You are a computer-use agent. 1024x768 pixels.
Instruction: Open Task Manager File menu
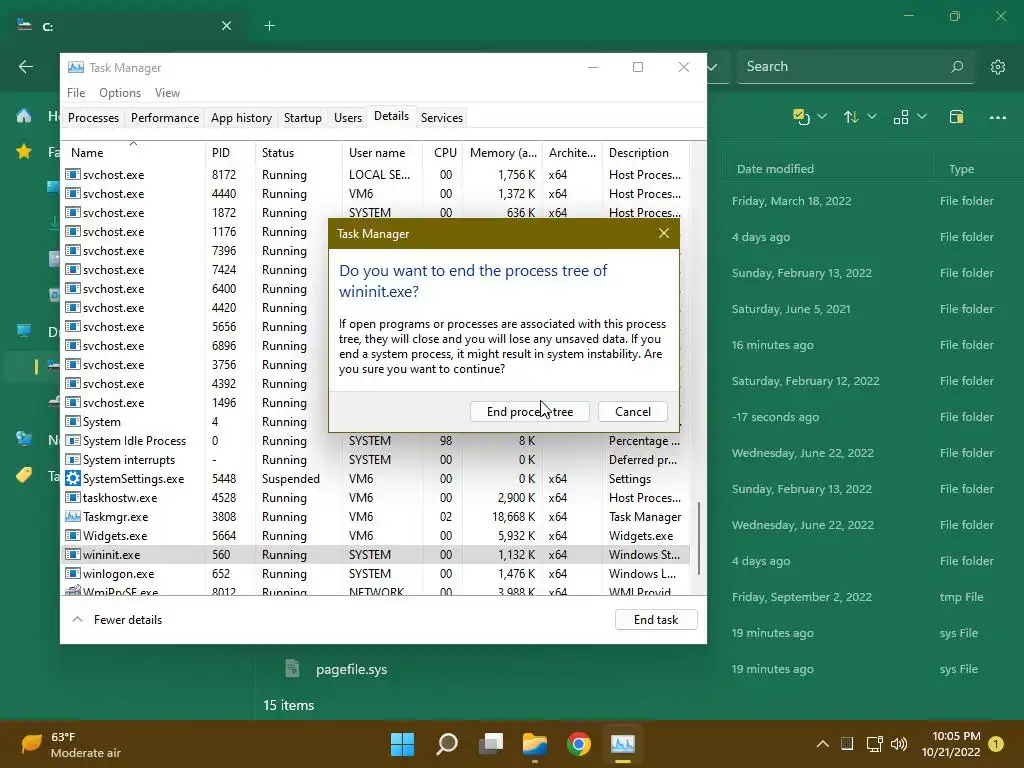pos(76,93)
